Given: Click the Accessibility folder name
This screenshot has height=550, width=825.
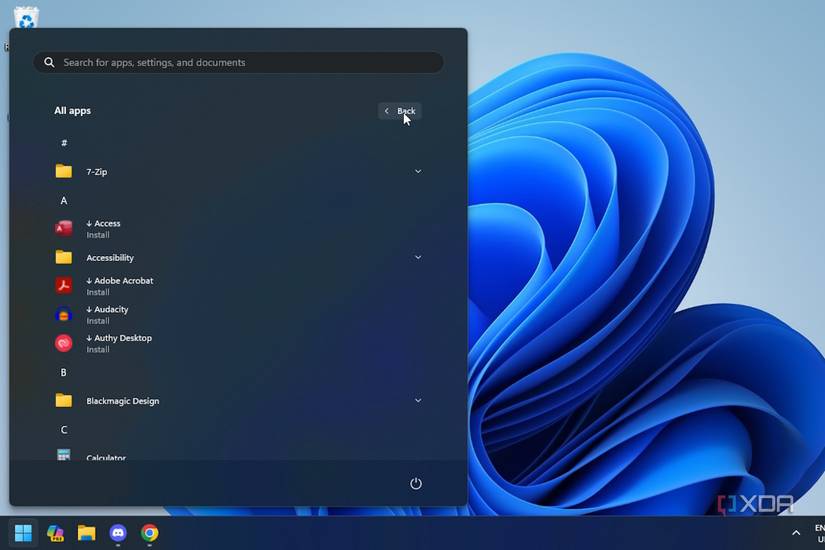Looking at the screenshot, I should point(110,257).
